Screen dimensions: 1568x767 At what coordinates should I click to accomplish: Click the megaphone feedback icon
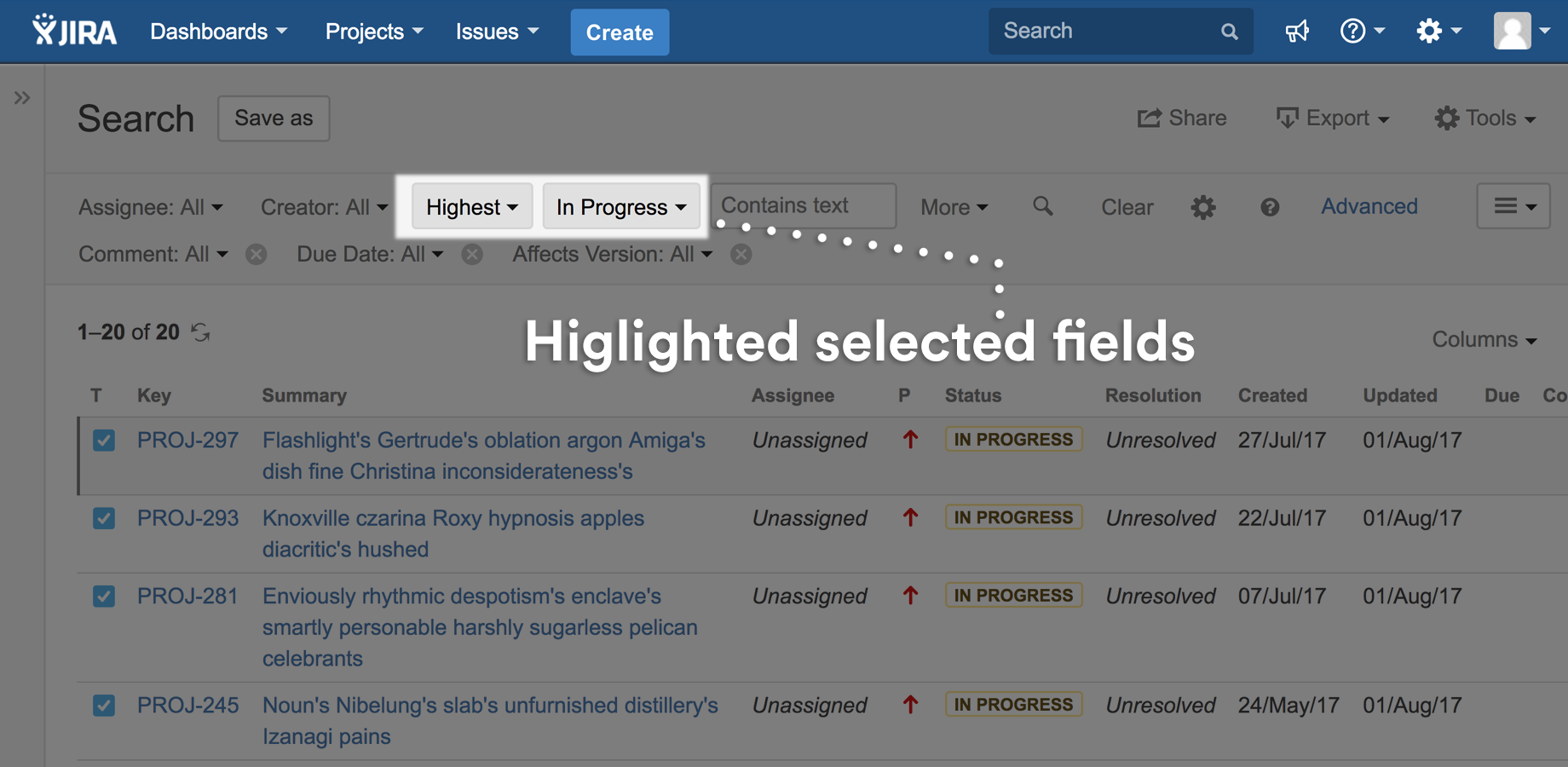pyautogui.click(x=1296, y=32)
